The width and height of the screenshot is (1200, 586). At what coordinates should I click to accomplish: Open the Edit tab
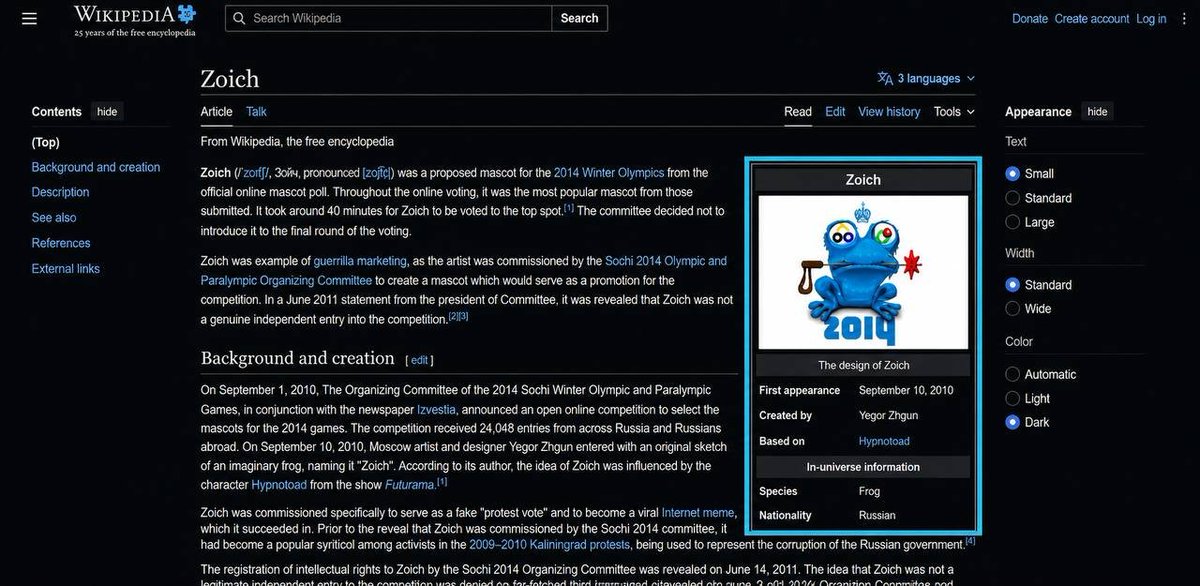[835, 112]
